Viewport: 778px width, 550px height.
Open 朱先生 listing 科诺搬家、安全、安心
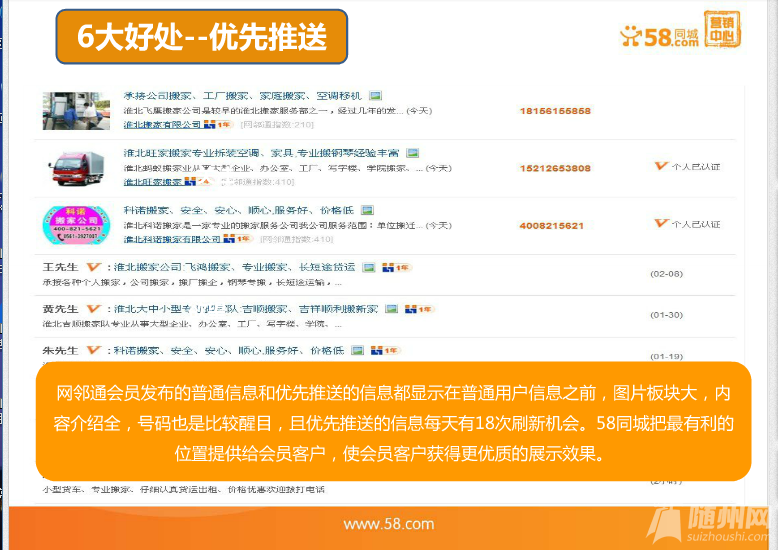(x=229, y=350)
